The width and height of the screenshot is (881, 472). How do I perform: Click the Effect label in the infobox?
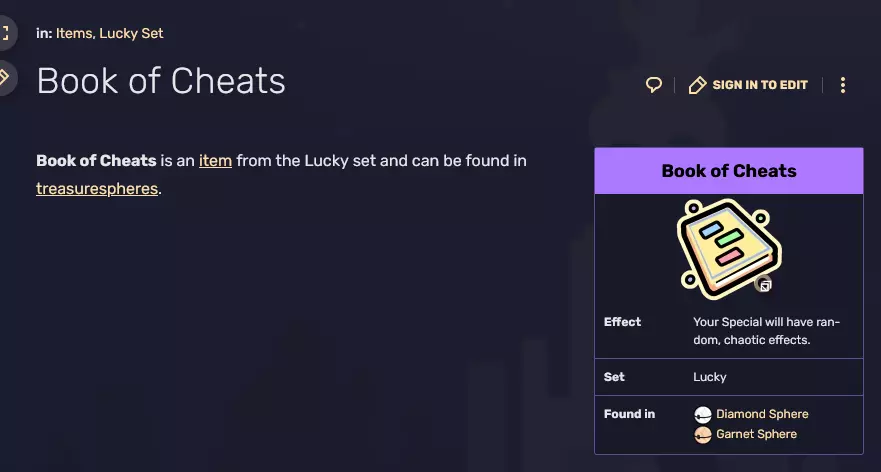point(622,322)
